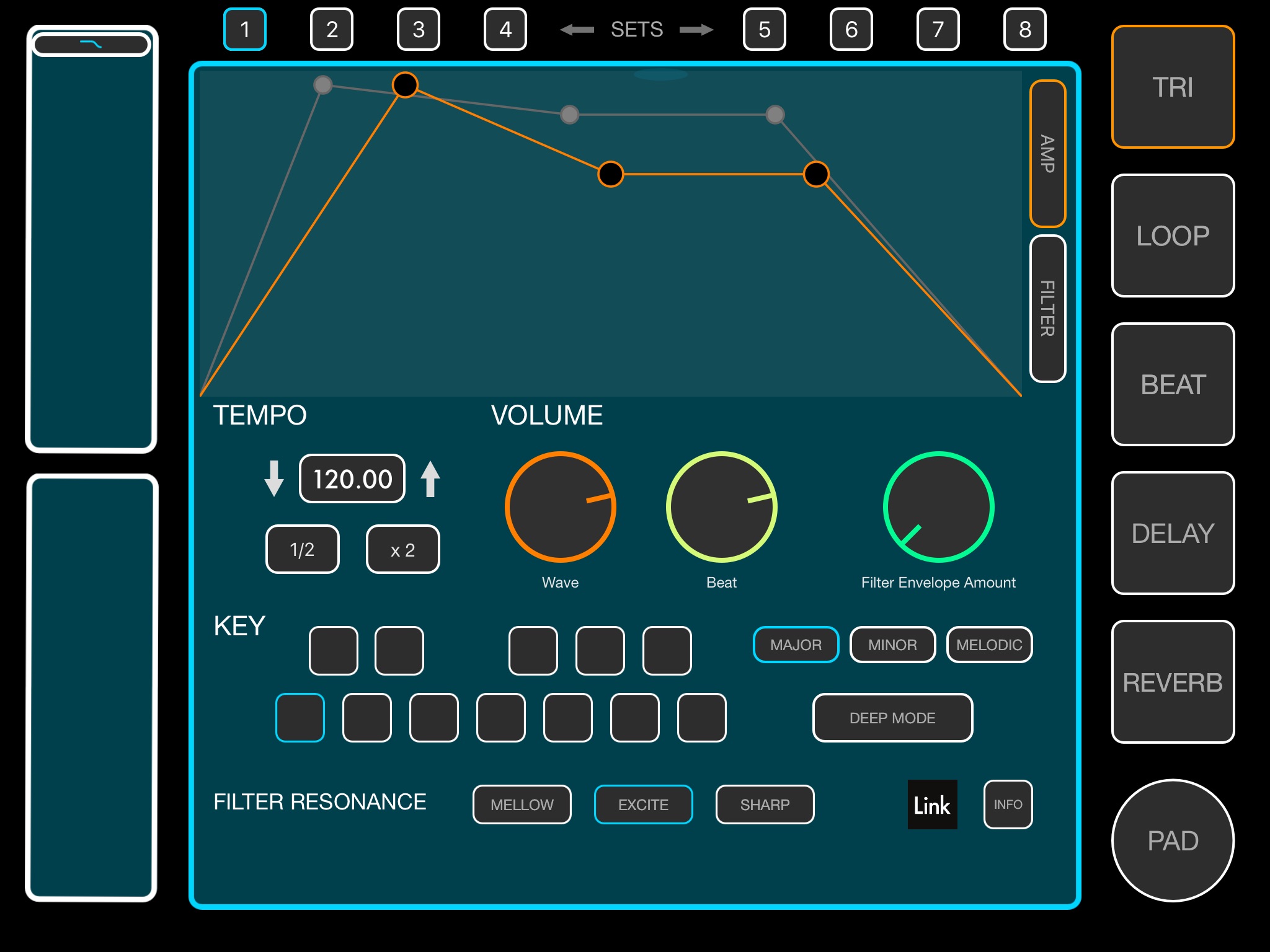Enable DEEP MODE
Viewport: 1270px width, 952px height.
click(892, 718)
